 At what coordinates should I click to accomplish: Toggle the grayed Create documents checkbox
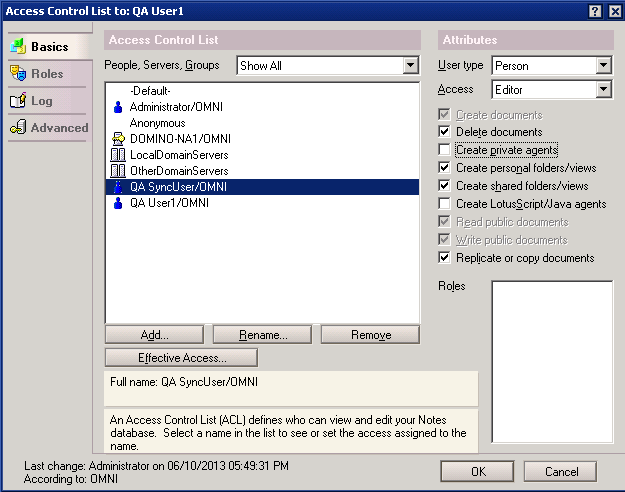pos(444,115)
